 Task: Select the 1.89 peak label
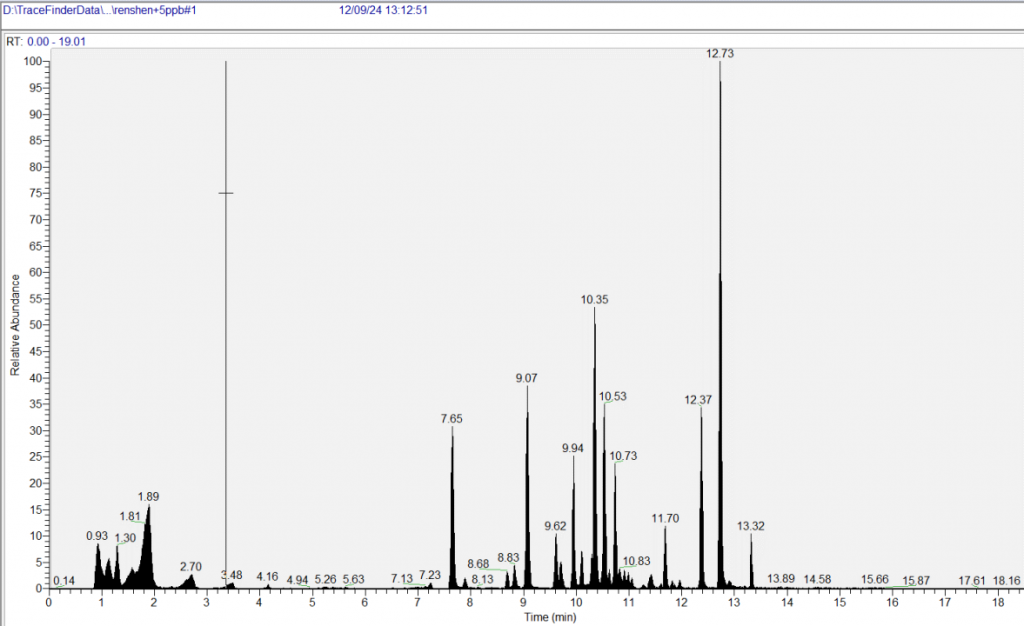pyautogui.click(x=148, y=496)
